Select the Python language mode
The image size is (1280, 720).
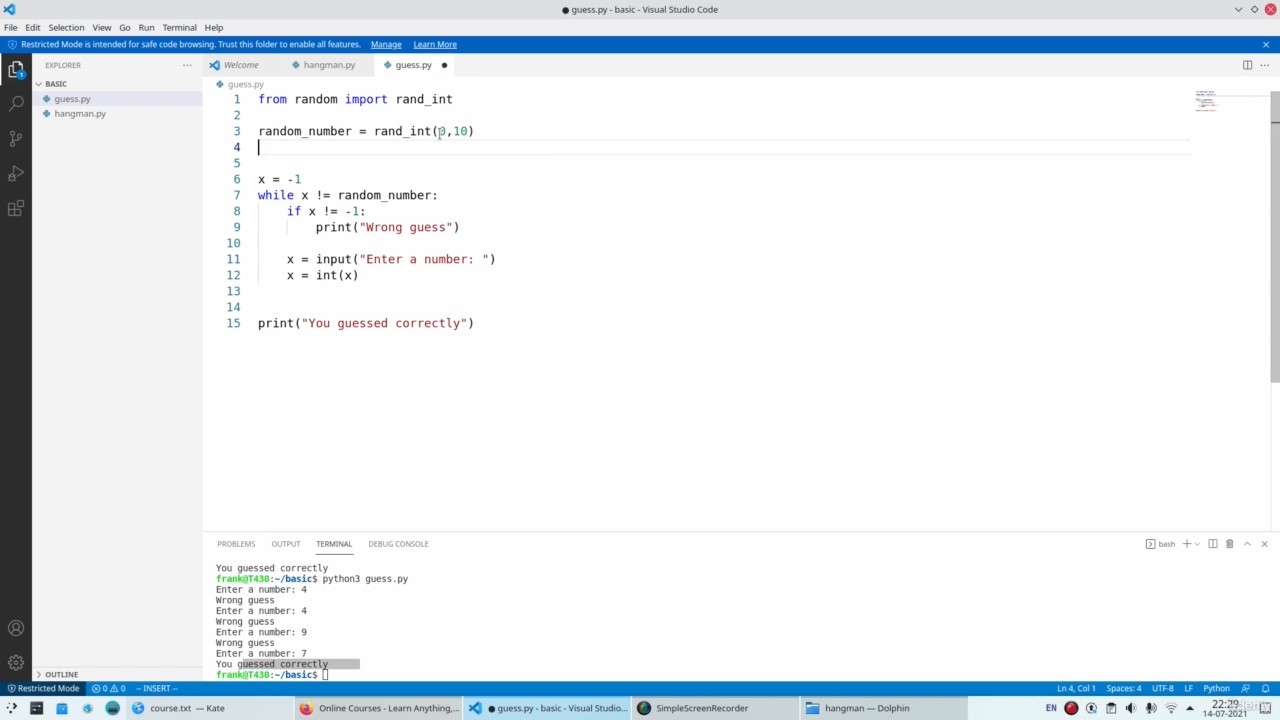(x=1216, y=688)
